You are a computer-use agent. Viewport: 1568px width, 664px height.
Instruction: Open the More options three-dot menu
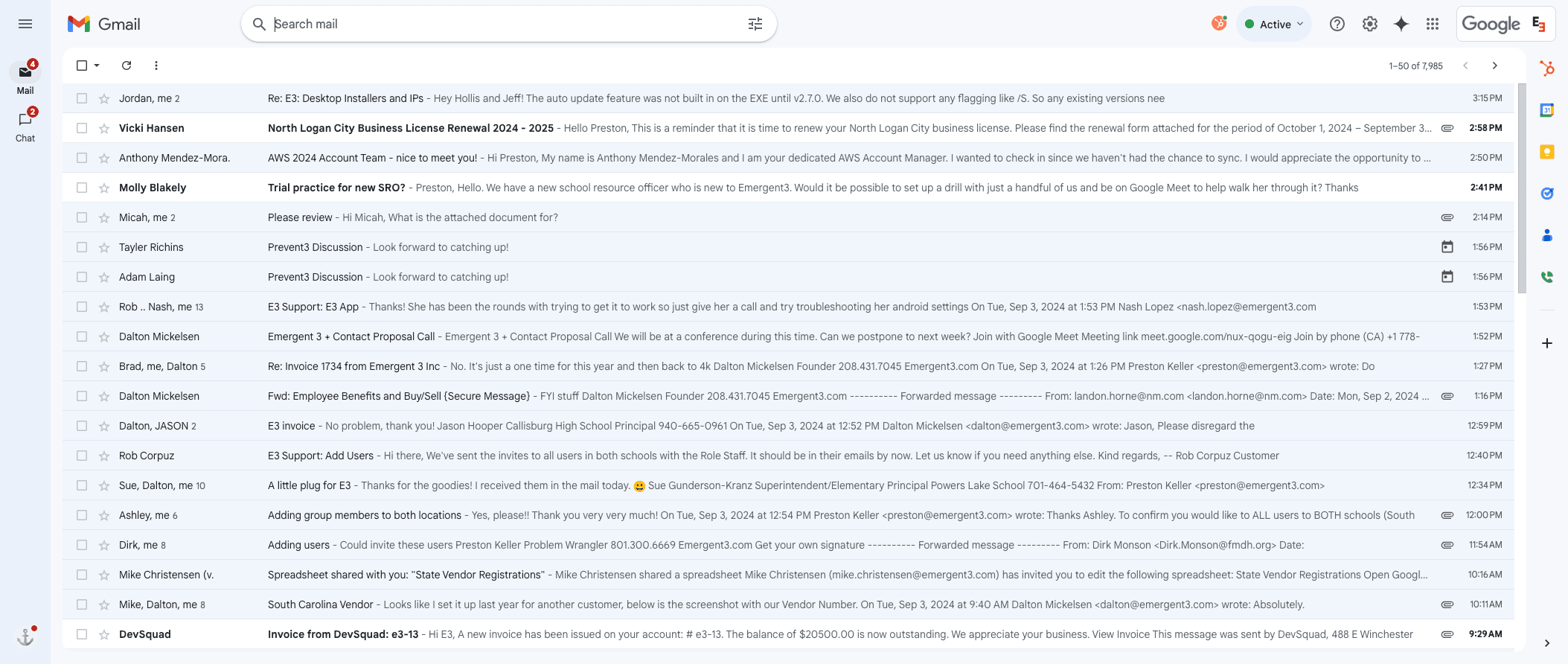tap(156, 66)
